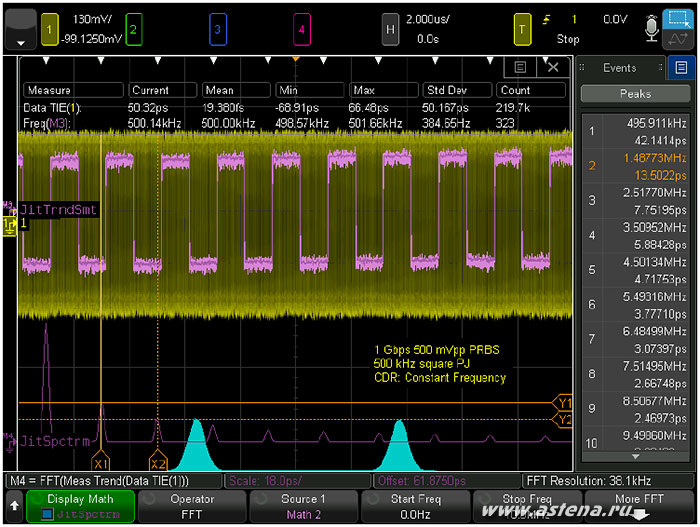
Task: Select the X1 cursor marker
Action: click(x=101, y=463)
